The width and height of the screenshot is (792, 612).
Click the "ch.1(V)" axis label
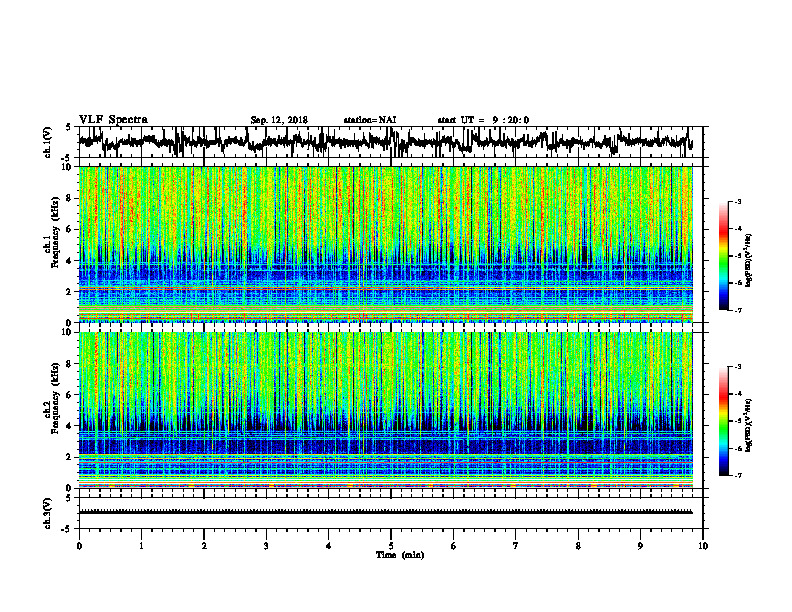click(48, 142)
